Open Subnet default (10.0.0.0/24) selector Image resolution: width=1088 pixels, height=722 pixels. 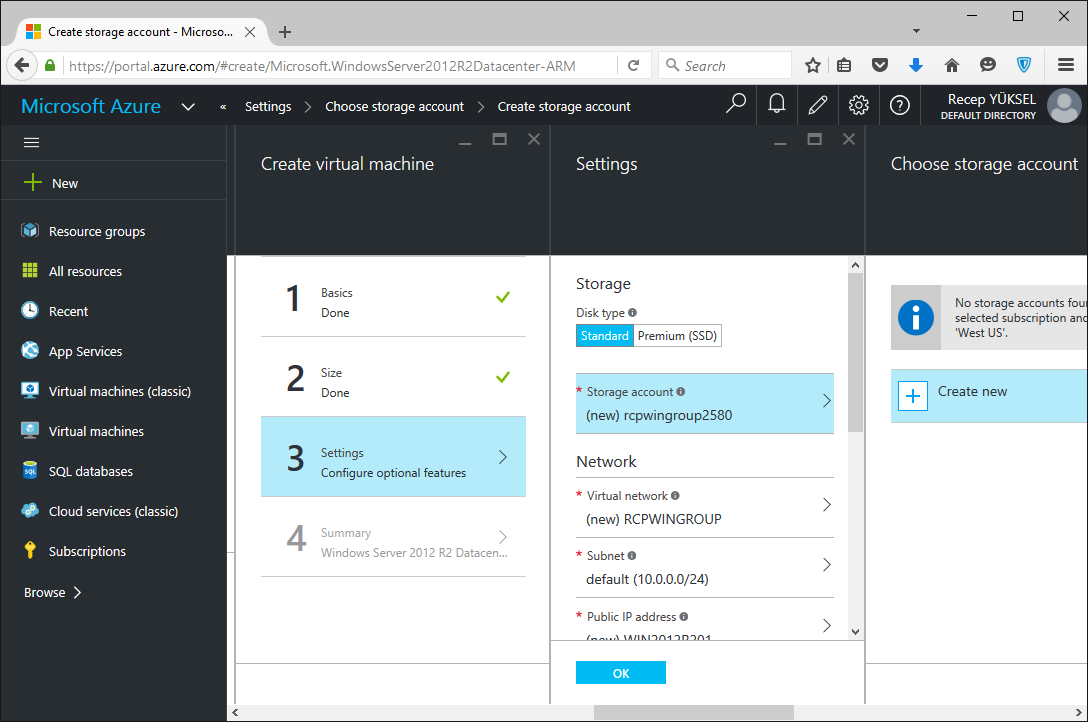tap(704, 568)
